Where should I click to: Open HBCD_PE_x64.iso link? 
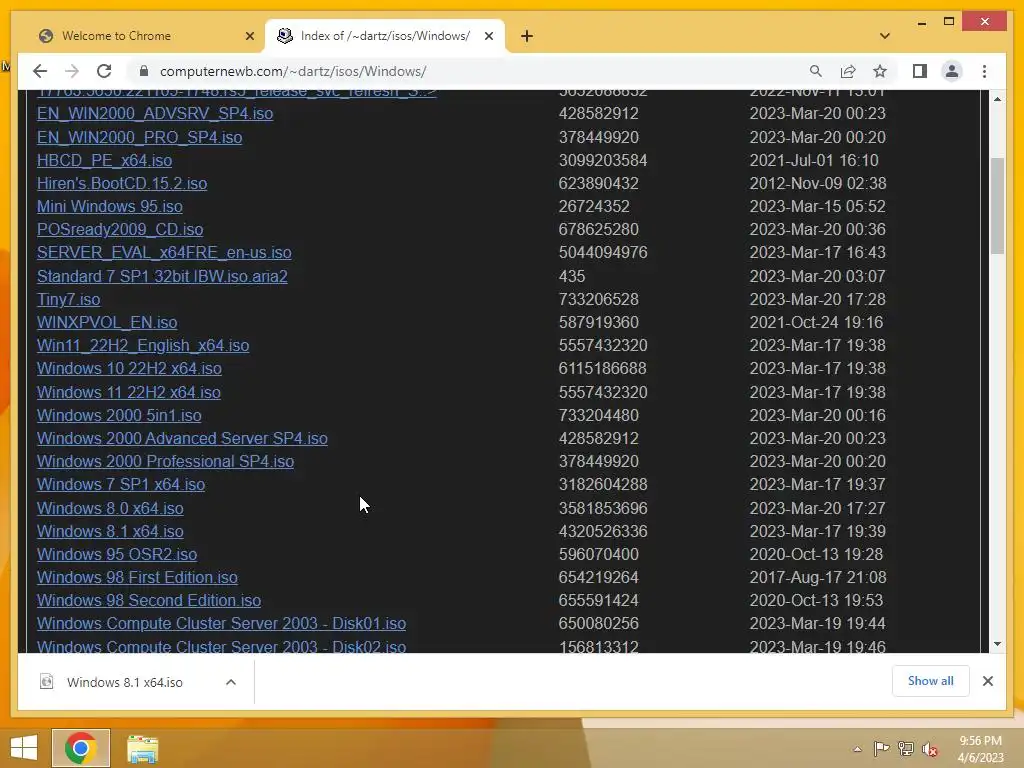[x=104, y=160]
